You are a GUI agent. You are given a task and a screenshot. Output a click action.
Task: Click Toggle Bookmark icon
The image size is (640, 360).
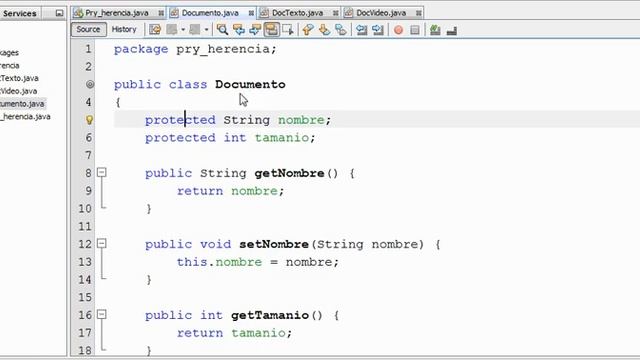pos(341,29)
